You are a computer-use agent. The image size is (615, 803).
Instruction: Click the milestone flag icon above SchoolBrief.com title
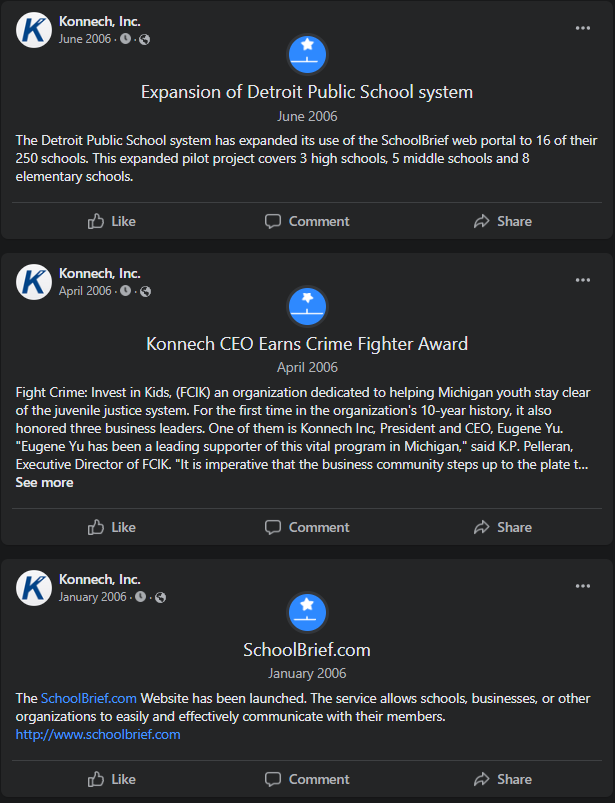[307, 611]
